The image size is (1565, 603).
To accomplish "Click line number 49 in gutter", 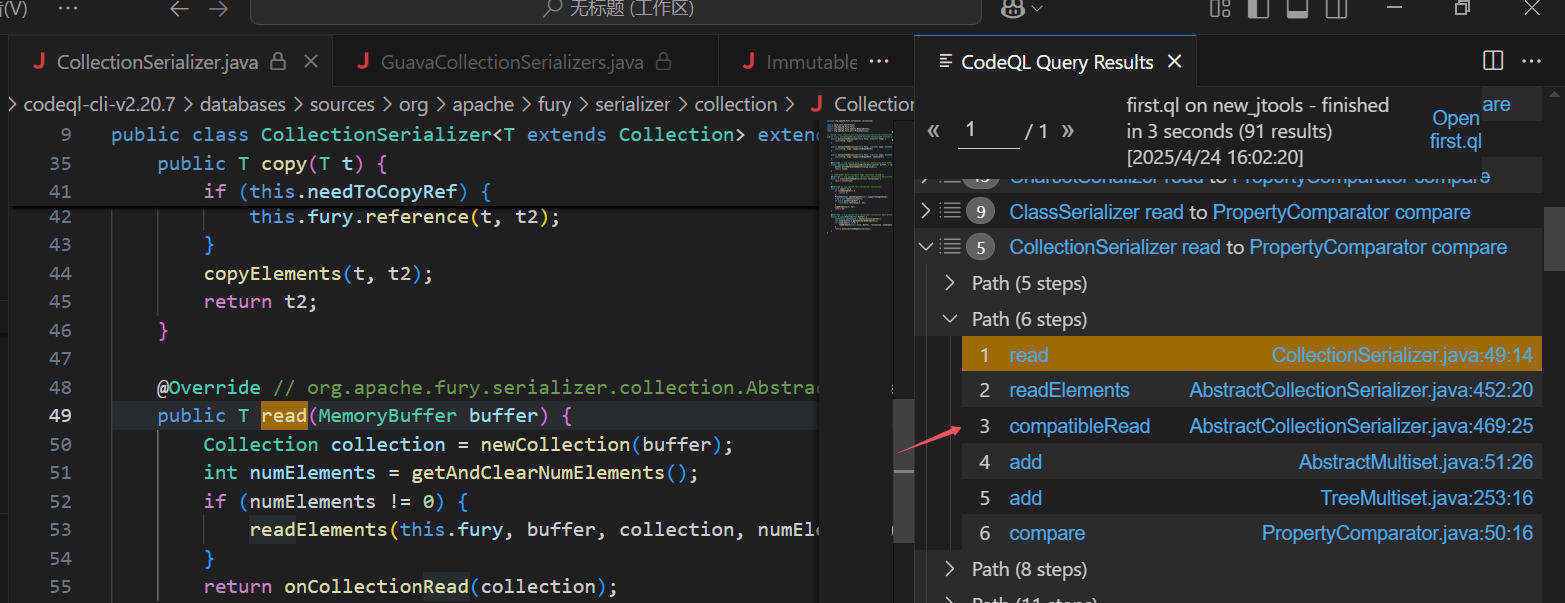I will pos(60,415).
